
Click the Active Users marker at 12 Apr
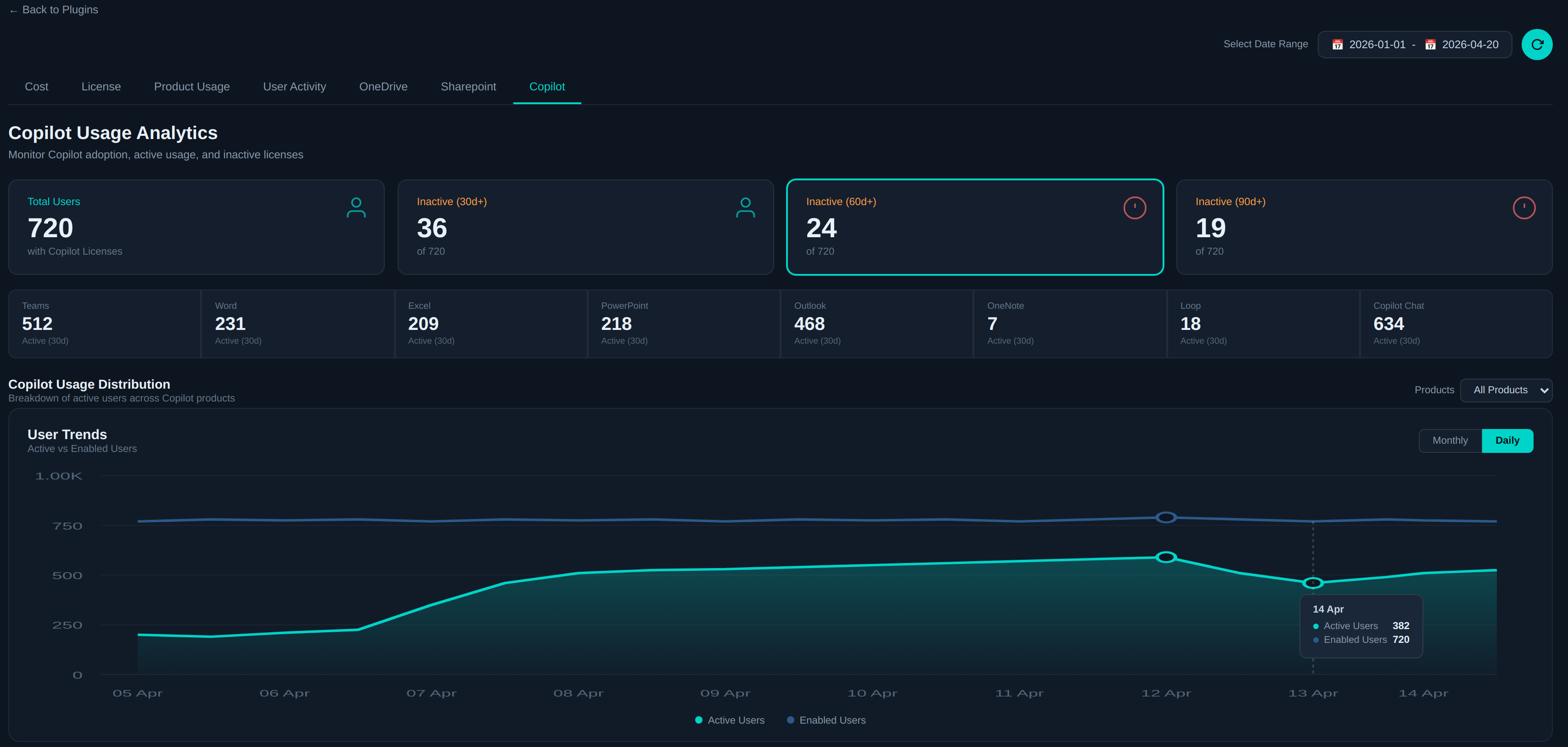1166,557
